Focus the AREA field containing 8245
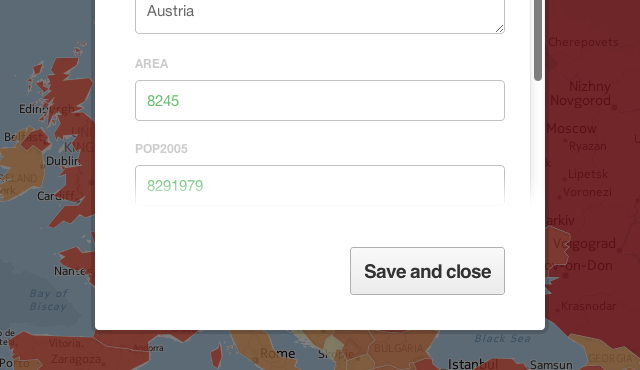The width and height of the screenshot is (640, 370). point(320,100)
